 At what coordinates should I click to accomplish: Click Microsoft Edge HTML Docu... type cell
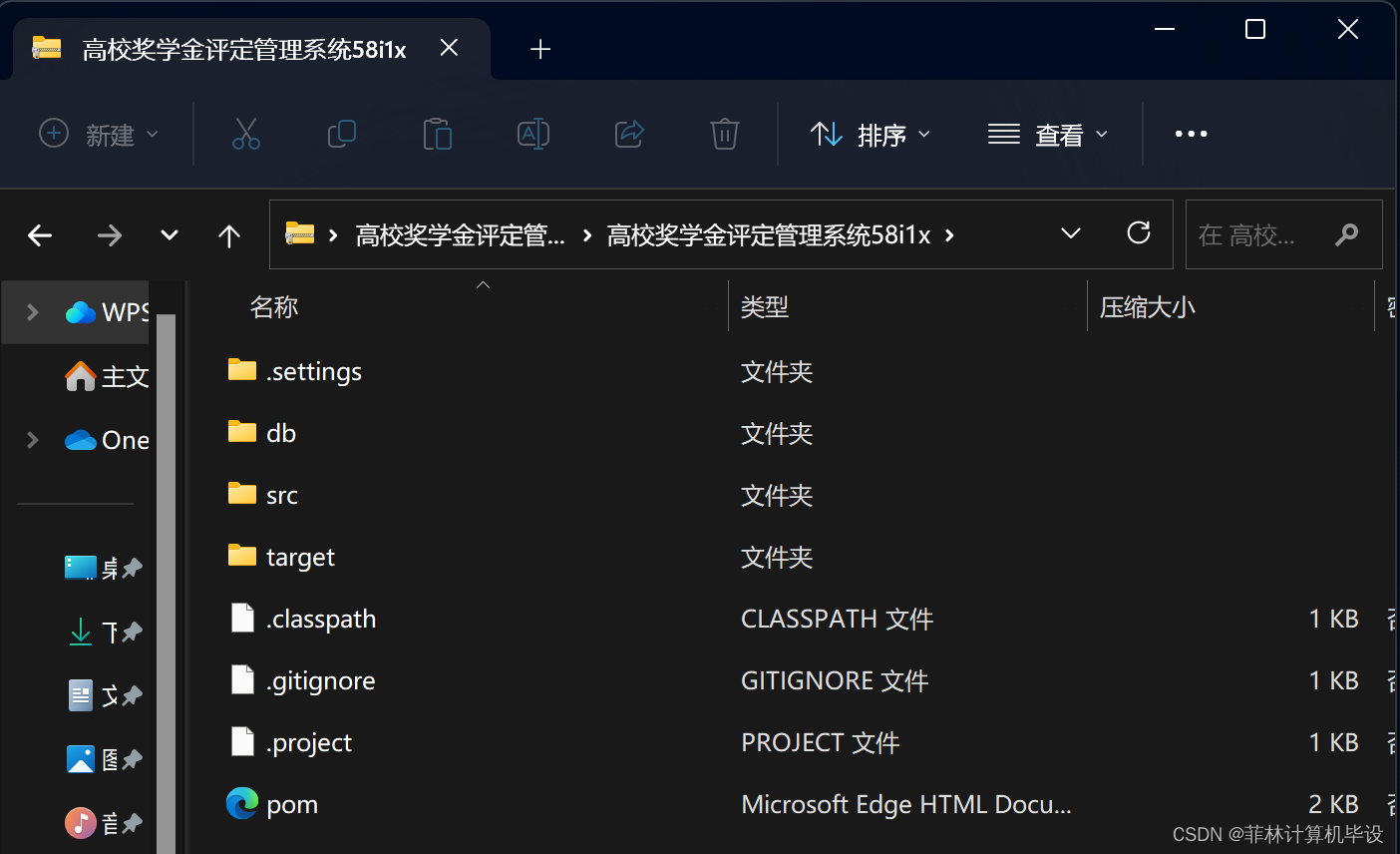pos(906,804)
